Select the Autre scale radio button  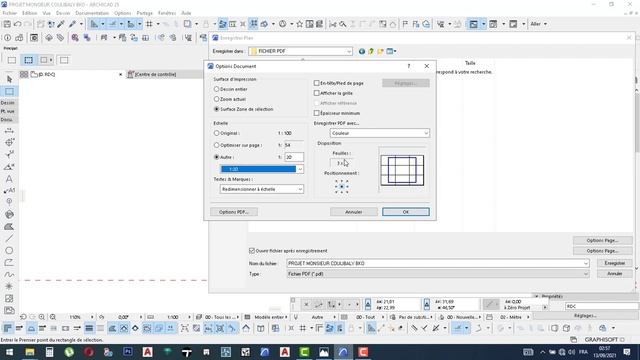tap(217, 157)
